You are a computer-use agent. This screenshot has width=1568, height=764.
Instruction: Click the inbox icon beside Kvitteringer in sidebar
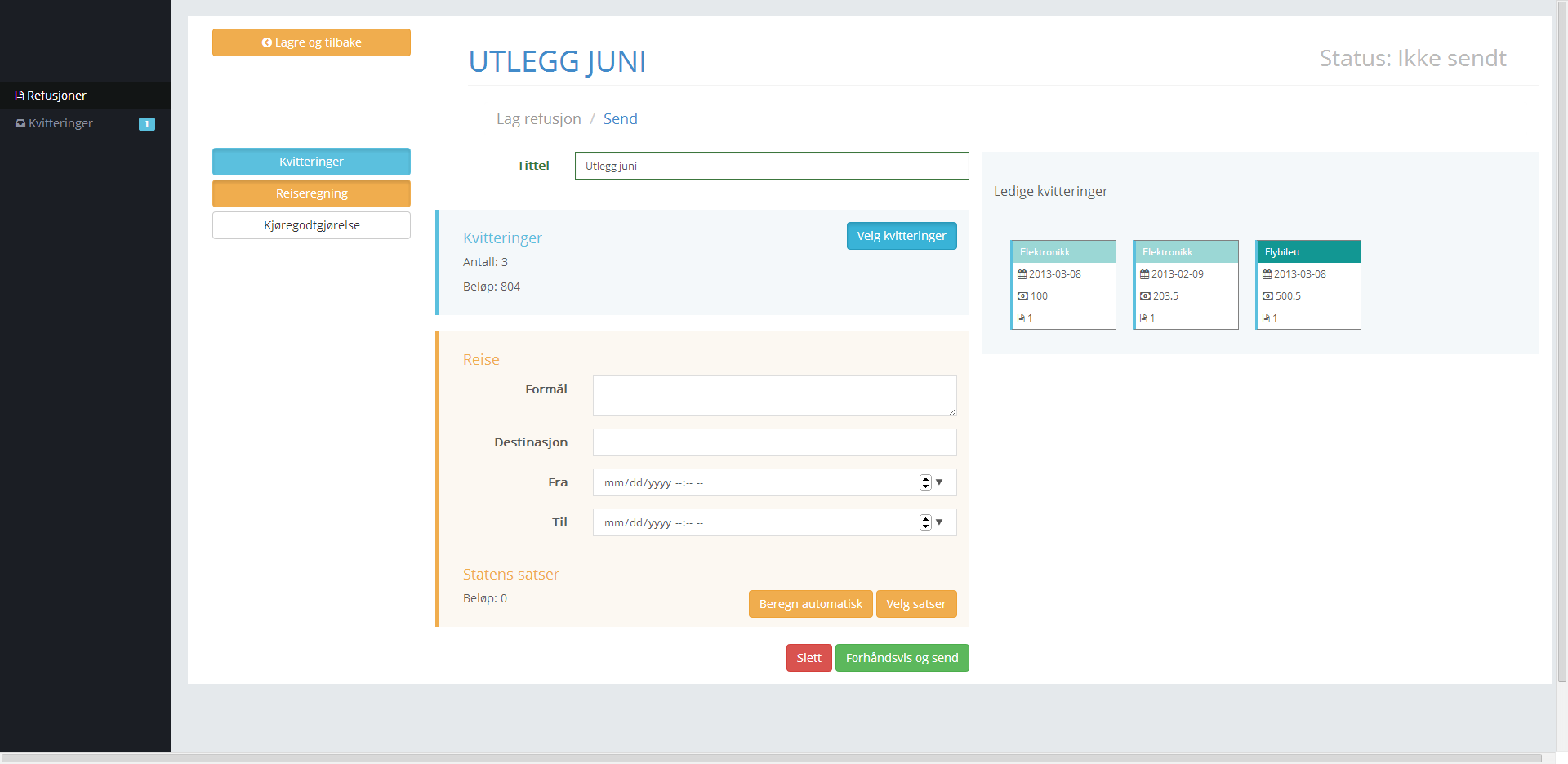(x=20, y=123)
